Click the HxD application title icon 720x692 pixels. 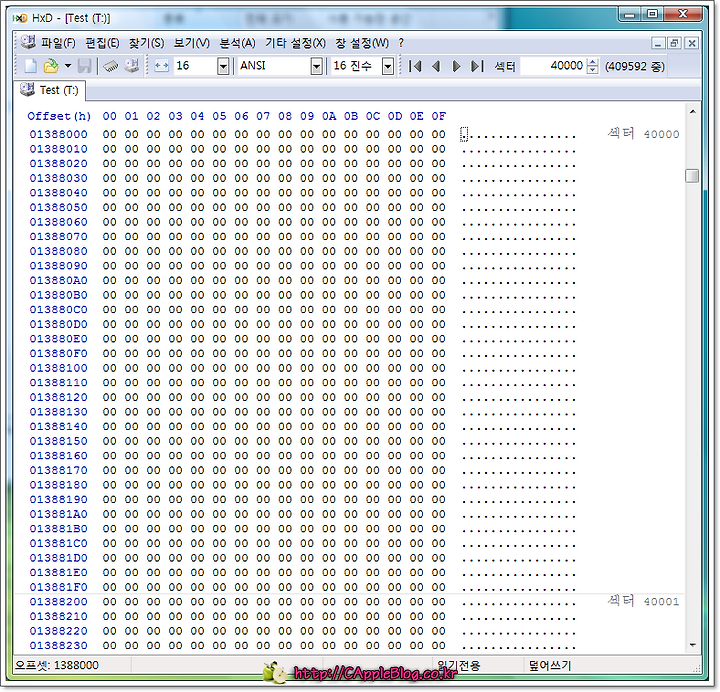tap(20, 18)
